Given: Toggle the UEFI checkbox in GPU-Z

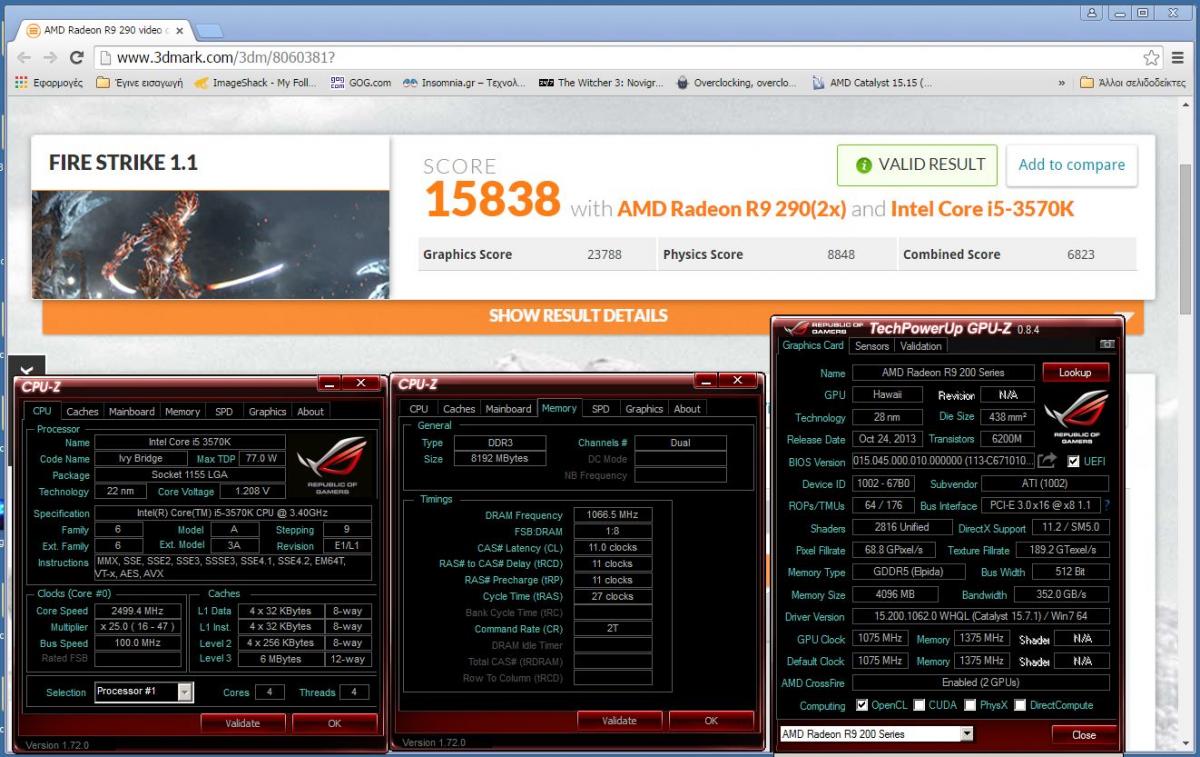Looking at the screenshot, I should [1073, 461].
